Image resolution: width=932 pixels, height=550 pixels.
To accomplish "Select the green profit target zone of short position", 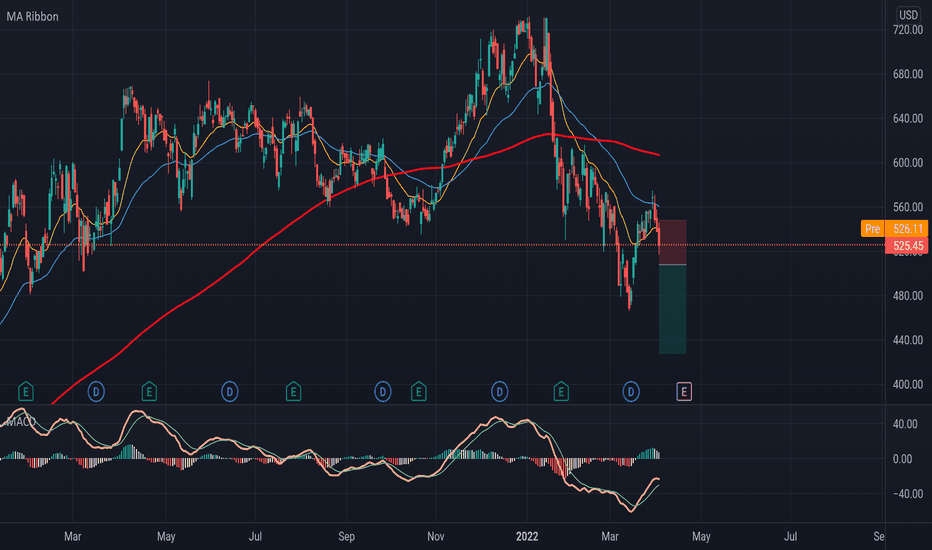I will coord(673,309).
